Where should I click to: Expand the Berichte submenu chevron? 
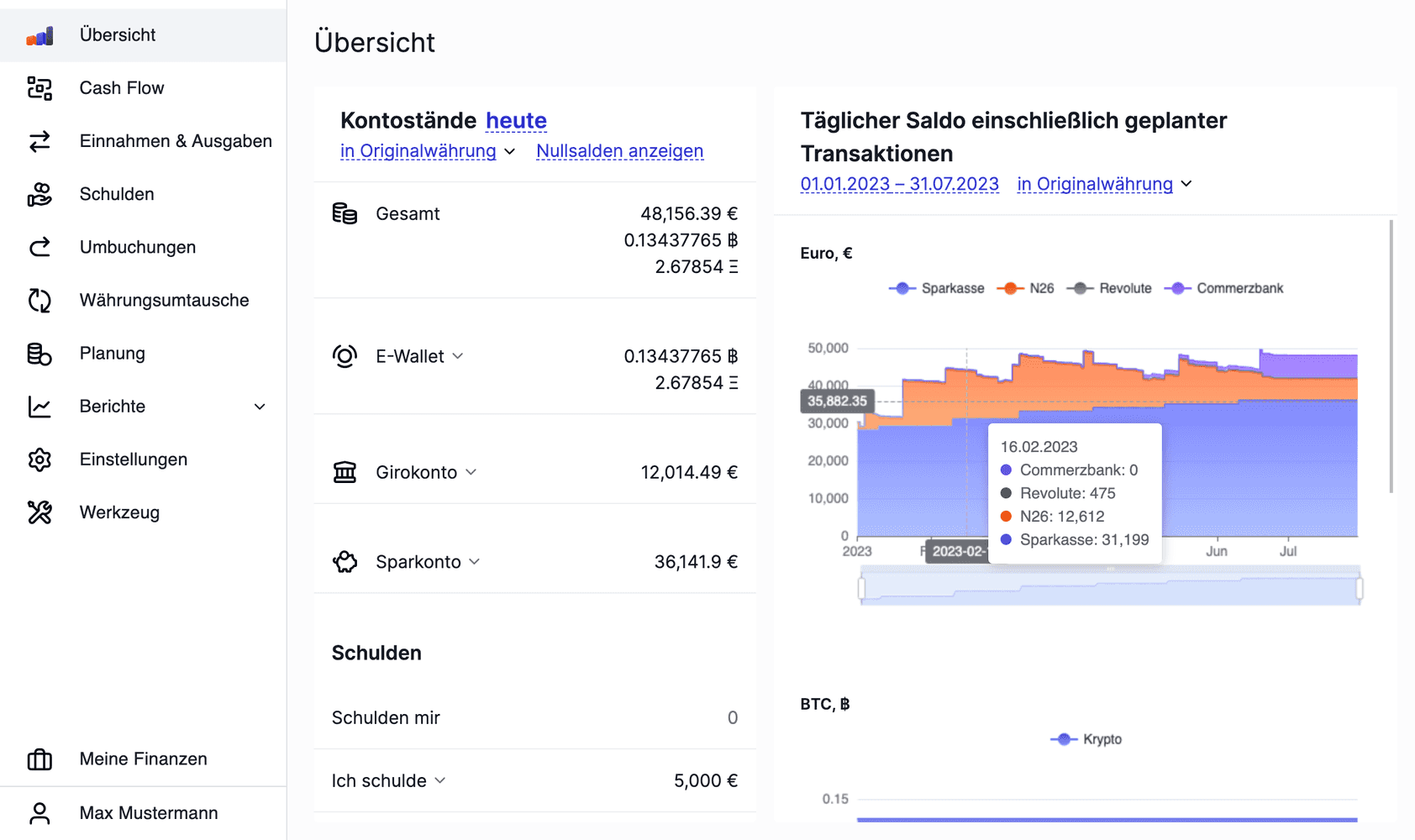click(260, 407)
